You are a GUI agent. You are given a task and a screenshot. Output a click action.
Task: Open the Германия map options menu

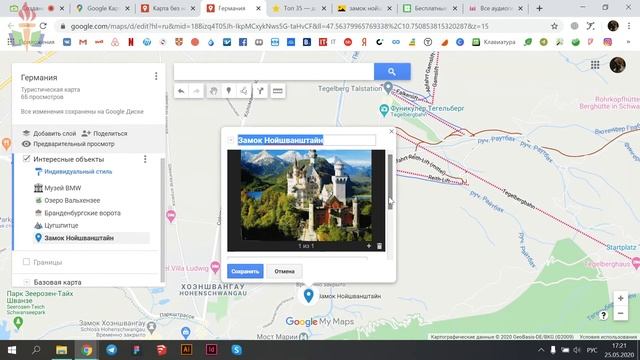[156, 76]
